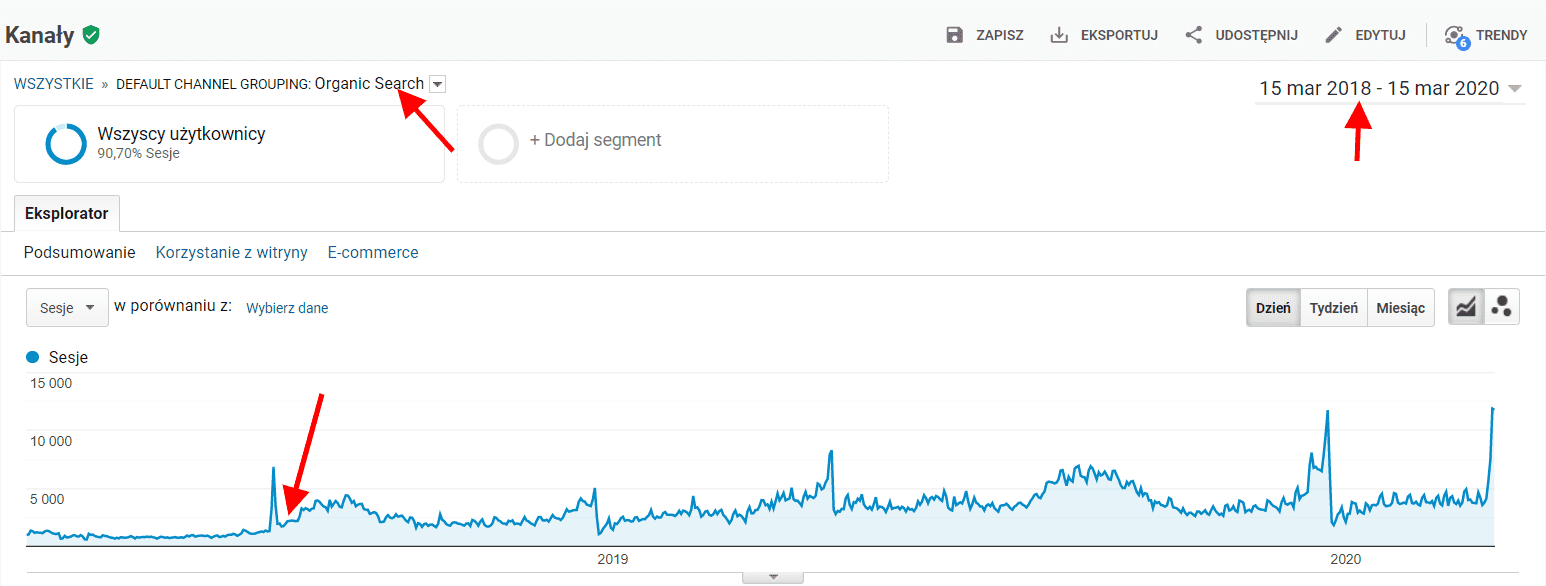Click the green verified shield icon
The width and height of the screenshot is (1546, 586).
(x=91, y=35)
